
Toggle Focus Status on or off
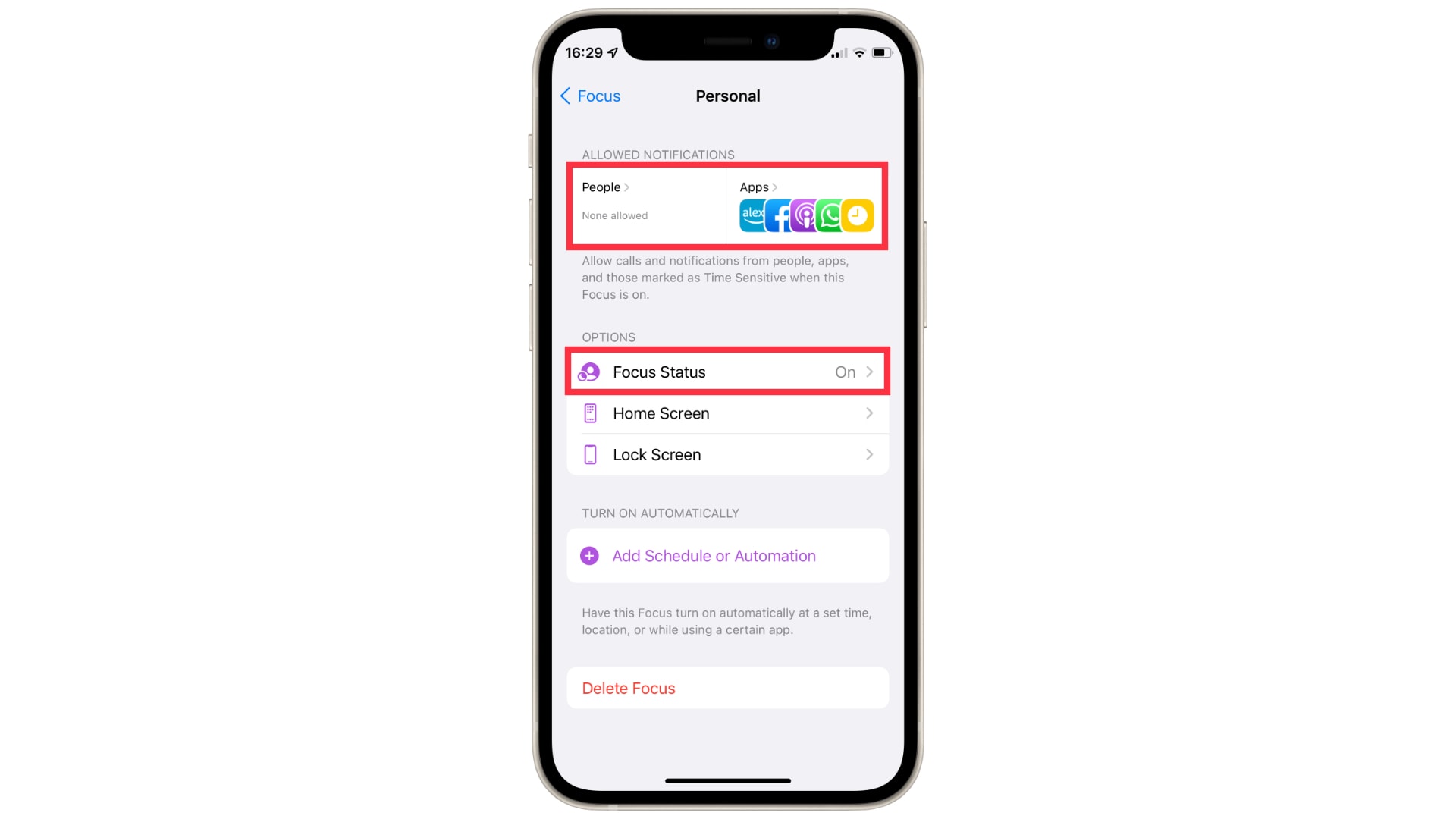pyautogui.click(x=728, y=372)
